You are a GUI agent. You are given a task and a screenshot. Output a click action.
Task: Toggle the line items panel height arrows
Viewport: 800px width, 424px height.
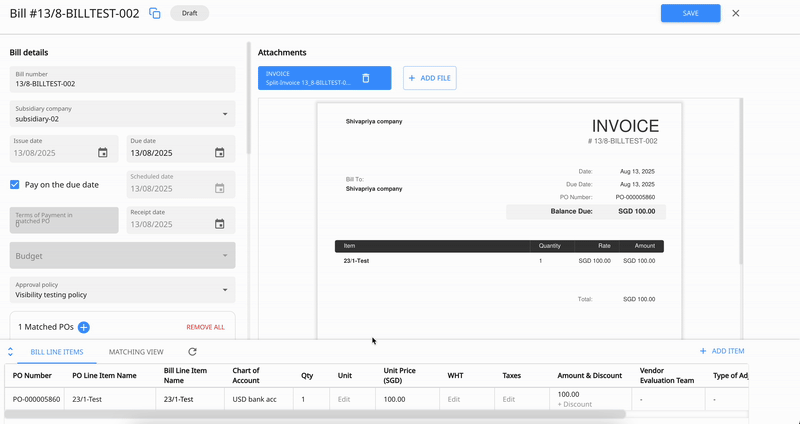[10, 352]
